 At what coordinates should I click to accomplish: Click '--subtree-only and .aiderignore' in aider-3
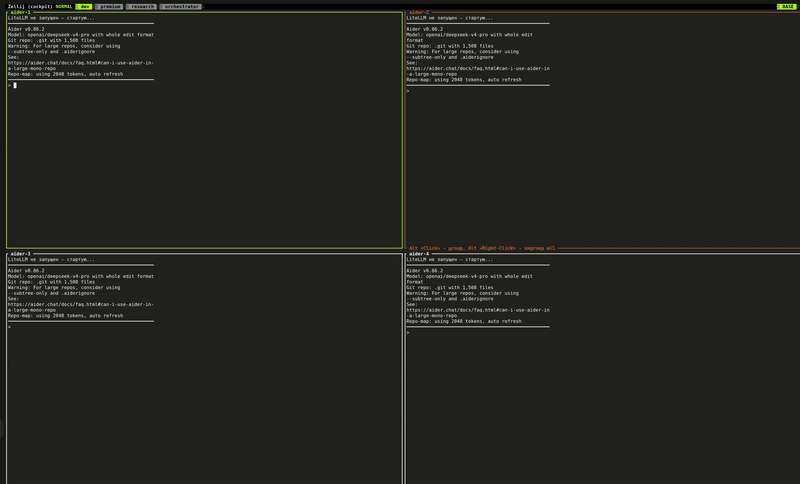[x=51, y=293]
